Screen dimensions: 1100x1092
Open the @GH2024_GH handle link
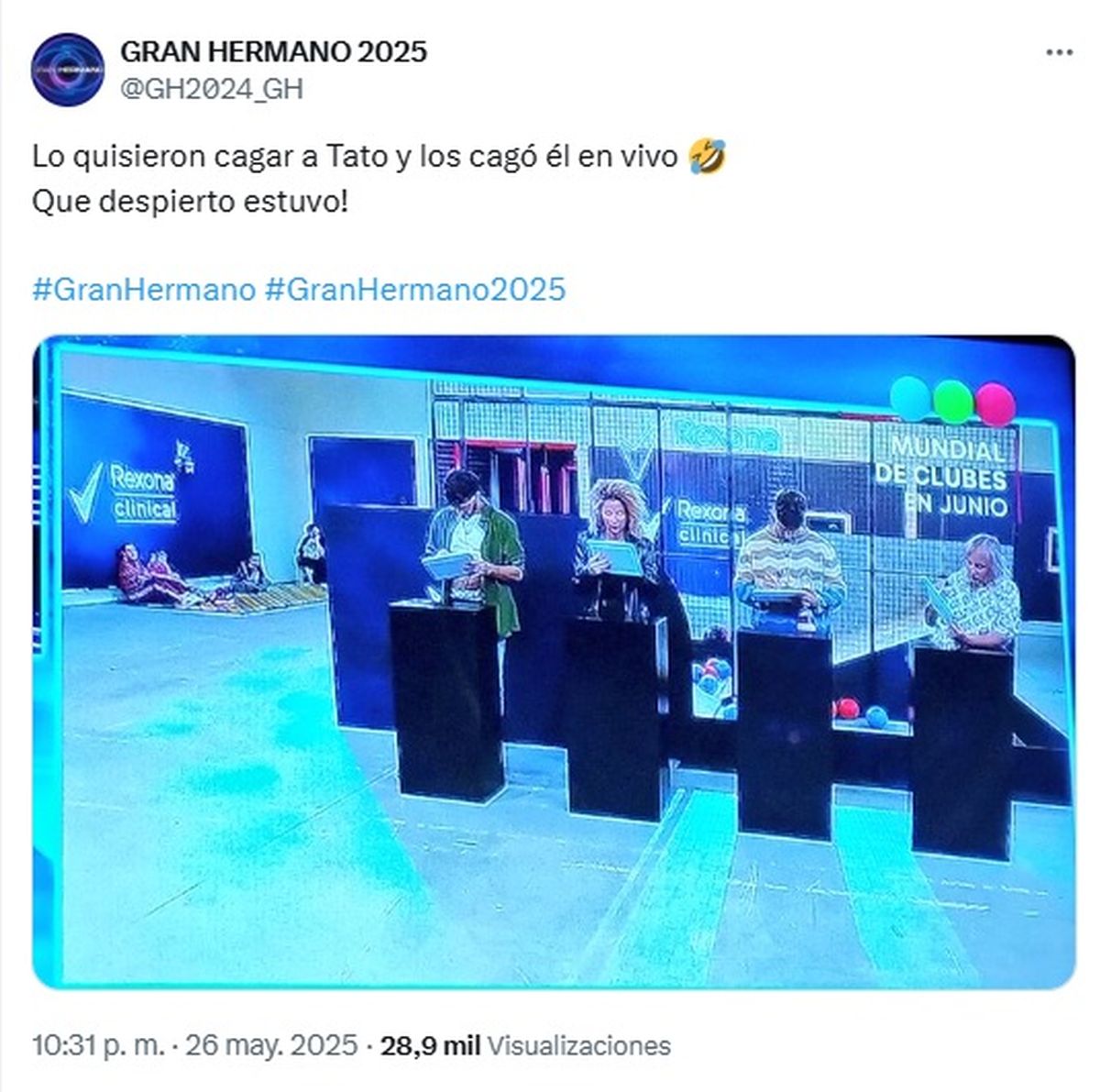coord(212,89)
